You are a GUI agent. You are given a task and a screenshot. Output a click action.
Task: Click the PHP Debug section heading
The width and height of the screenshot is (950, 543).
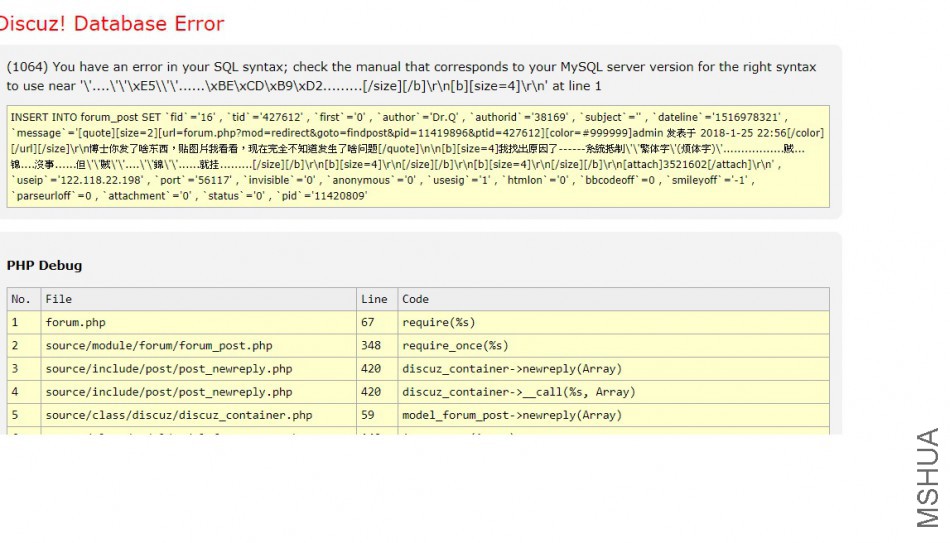click(x=44, y=266)
